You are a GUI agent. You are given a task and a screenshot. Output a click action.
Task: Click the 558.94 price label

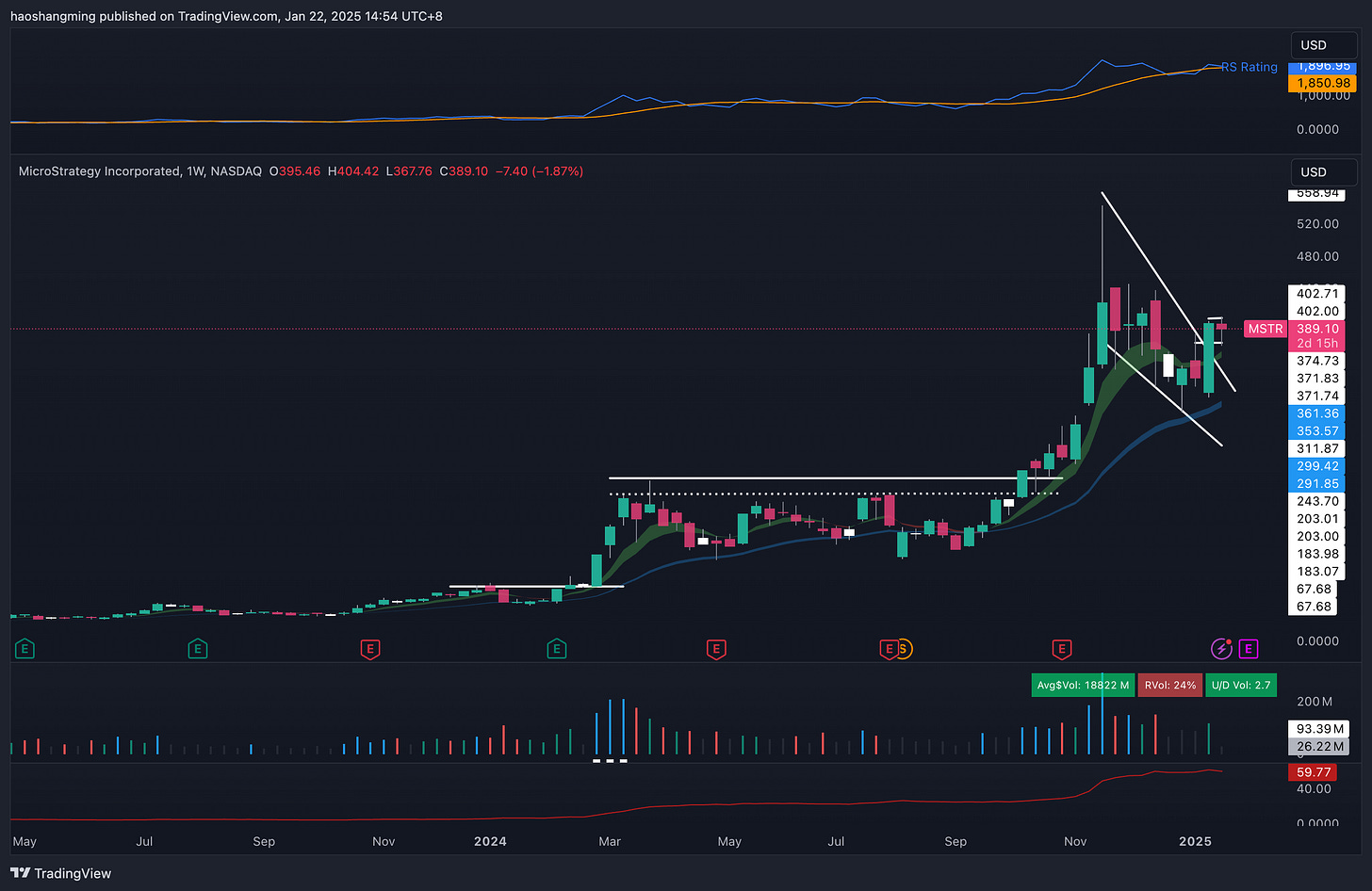(x=1317, y=193)
